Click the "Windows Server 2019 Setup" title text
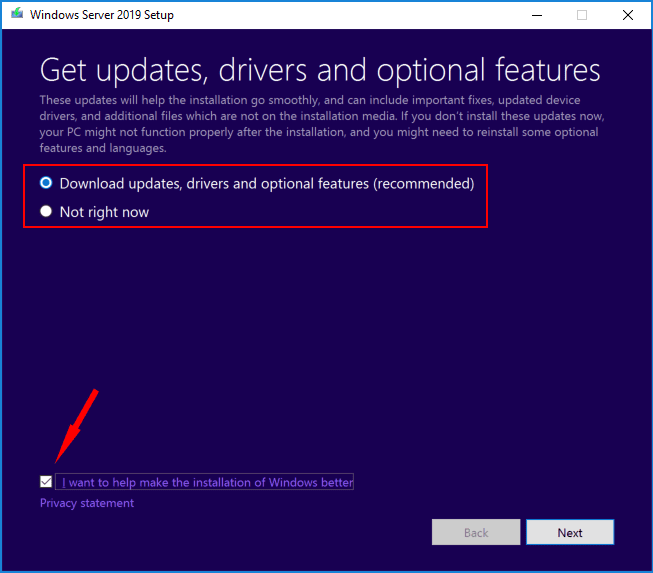This screenshot has height=573, width=653. point(102,15)
